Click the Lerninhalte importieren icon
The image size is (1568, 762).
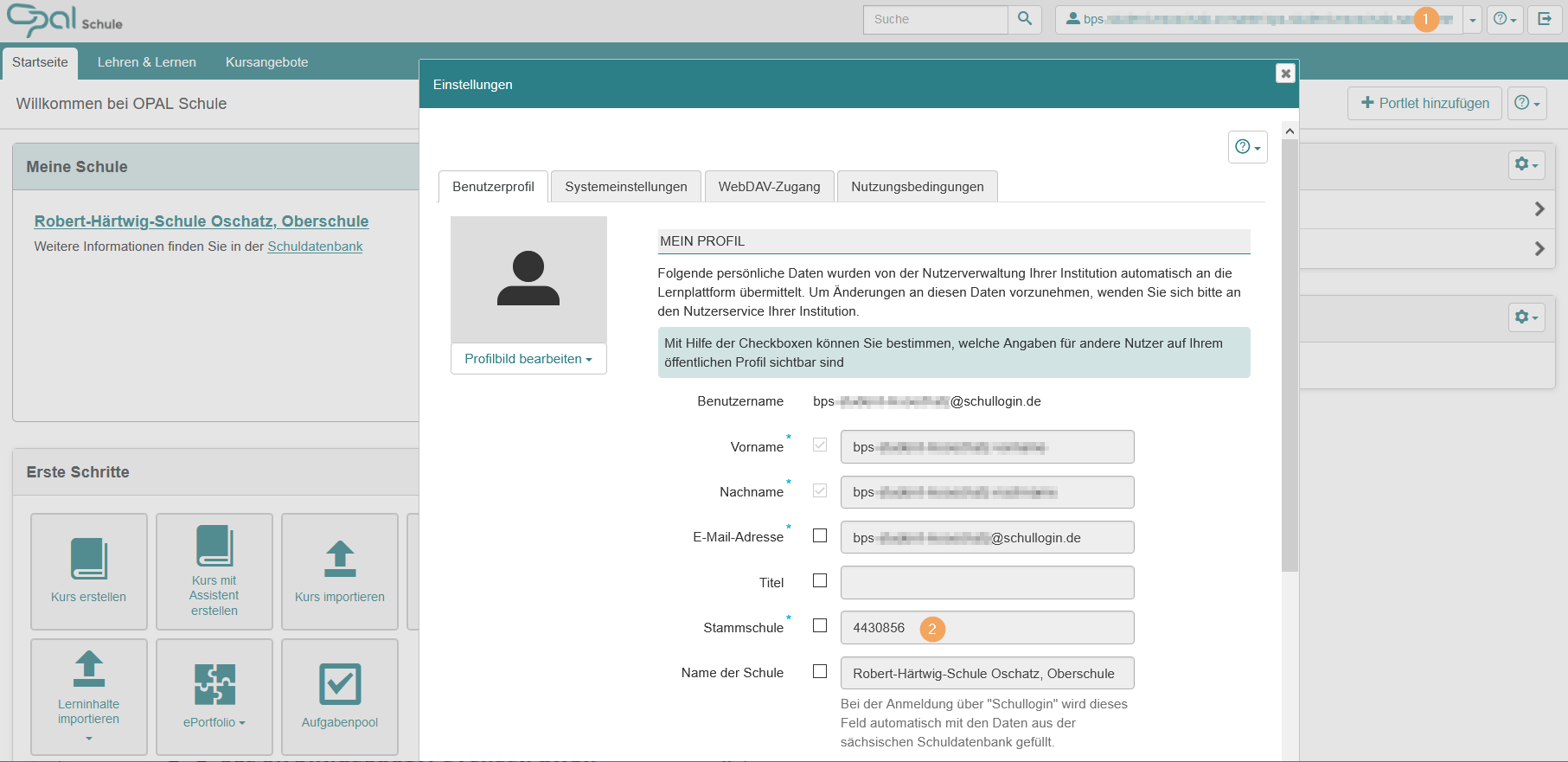[89, 669]
